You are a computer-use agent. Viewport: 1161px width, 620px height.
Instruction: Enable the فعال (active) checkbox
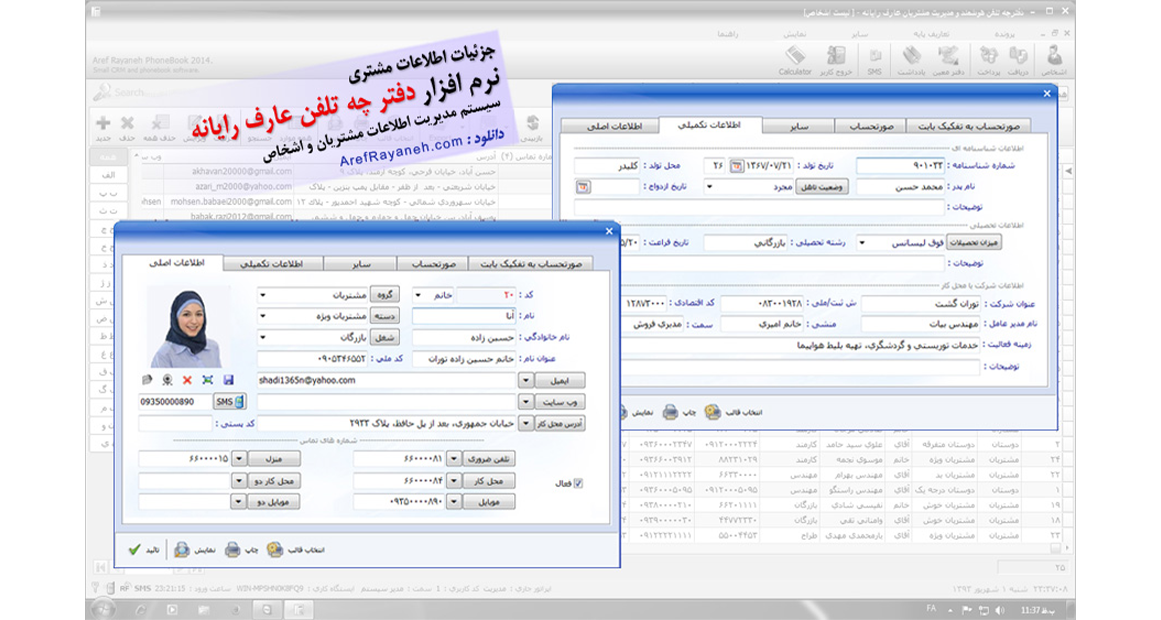click(578, 483)
